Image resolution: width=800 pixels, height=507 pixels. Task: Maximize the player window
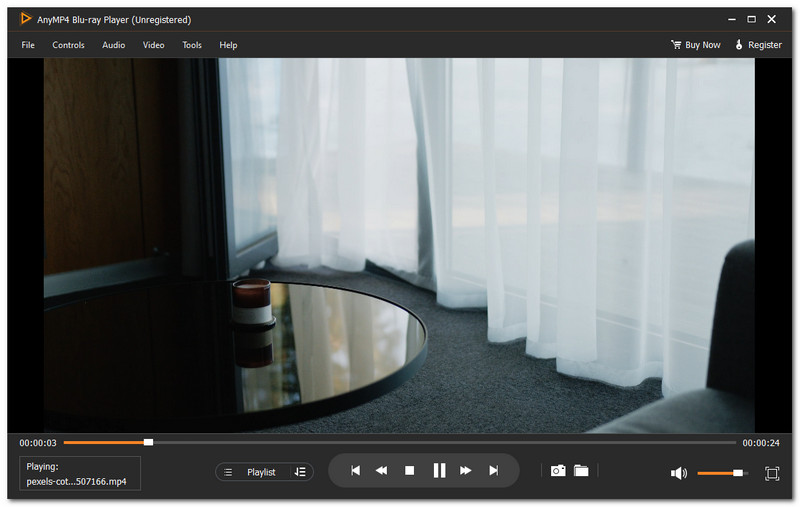tap(752, 19)
